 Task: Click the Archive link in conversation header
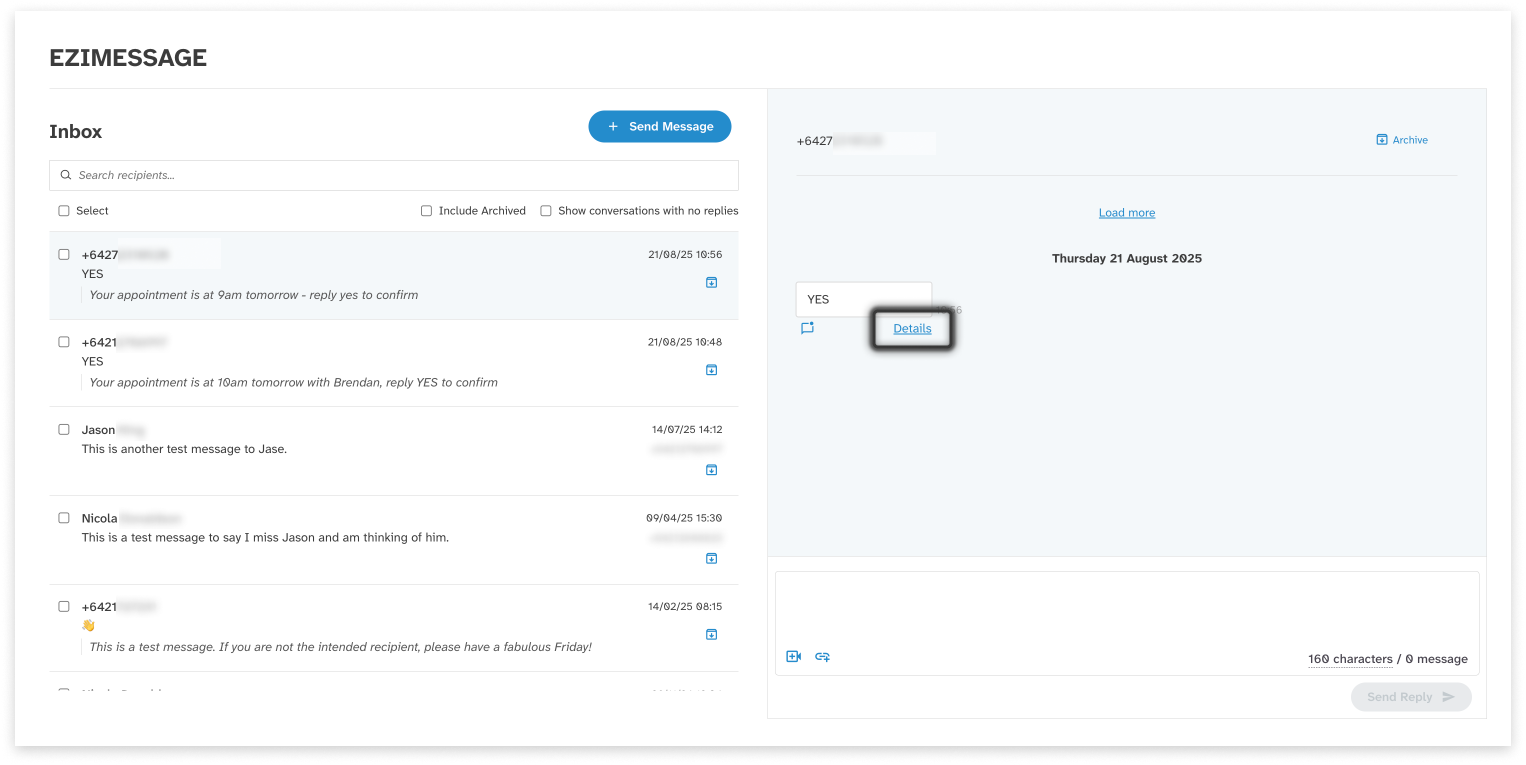pyautogui.click(x=1402, y=140)
